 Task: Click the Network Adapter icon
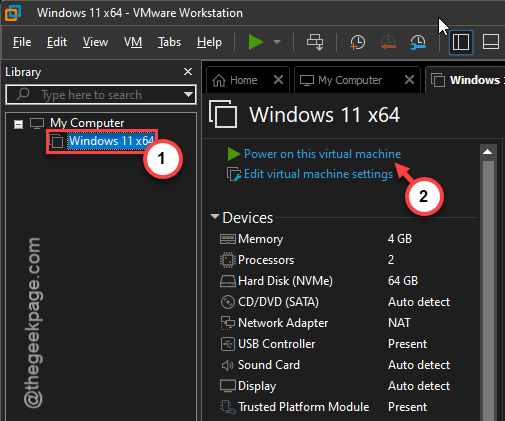228,323
